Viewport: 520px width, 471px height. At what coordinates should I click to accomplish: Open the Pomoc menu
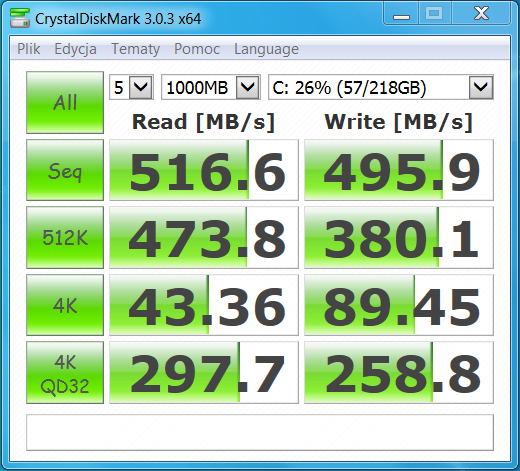(197, 49)
